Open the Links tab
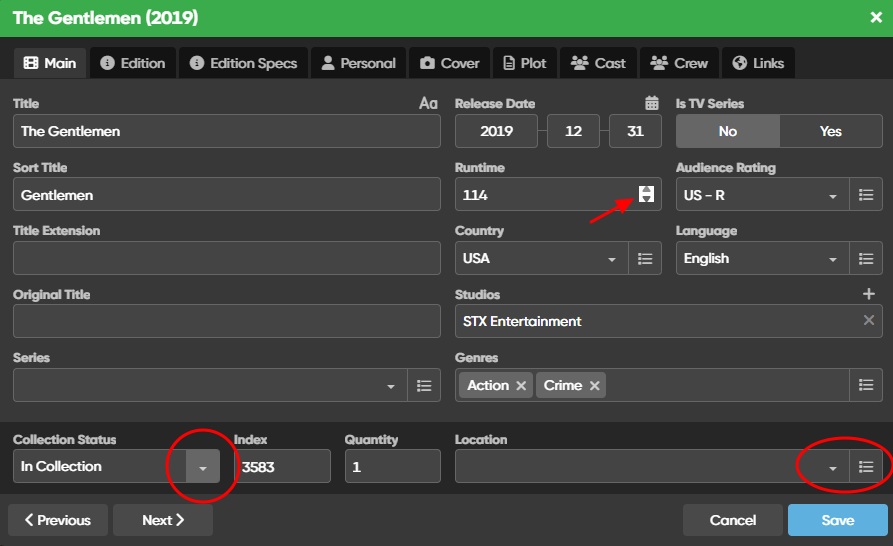The width and height of the screenshot is (893, 546). 759,63
